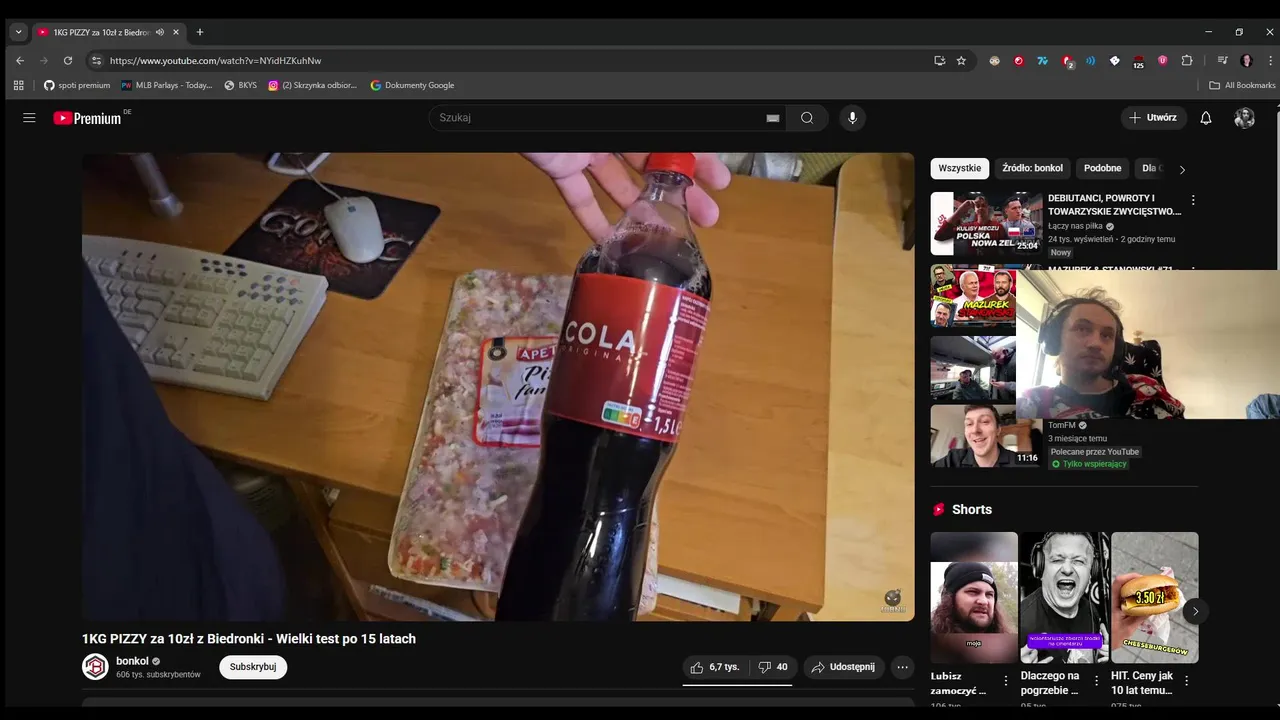Select the Źródło: bonkol filter chip
This screenshot has height=720, width=1280.
point(1033,168)
